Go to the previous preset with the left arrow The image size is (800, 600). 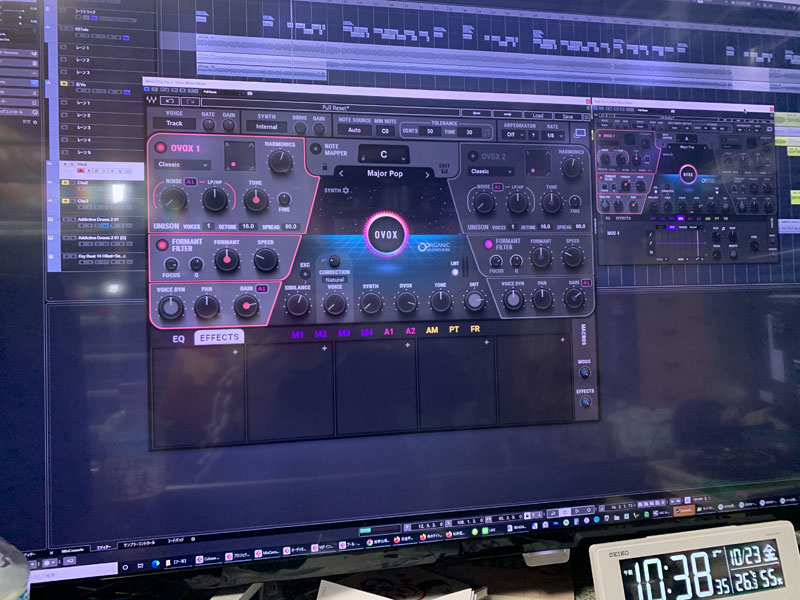[x=476, y=113]
